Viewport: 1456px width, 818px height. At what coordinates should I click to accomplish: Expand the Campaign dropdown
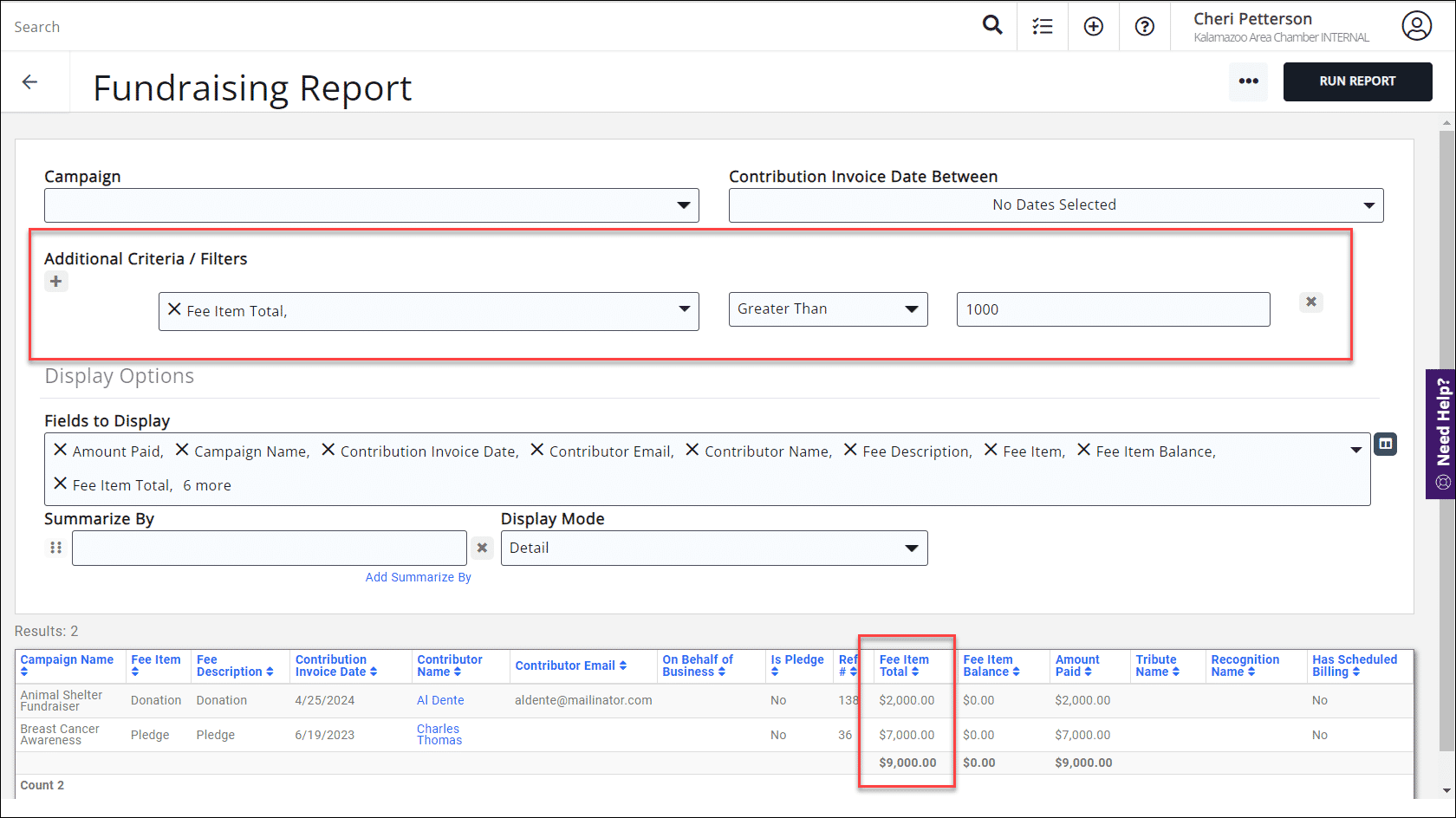coord(371,205)
